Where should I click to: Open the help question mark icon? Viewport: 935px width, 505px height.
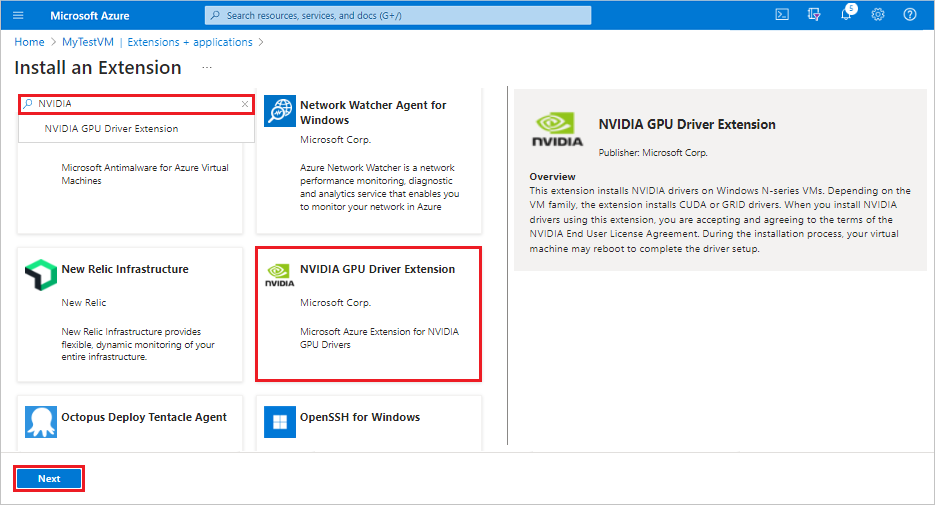[910, 15]
